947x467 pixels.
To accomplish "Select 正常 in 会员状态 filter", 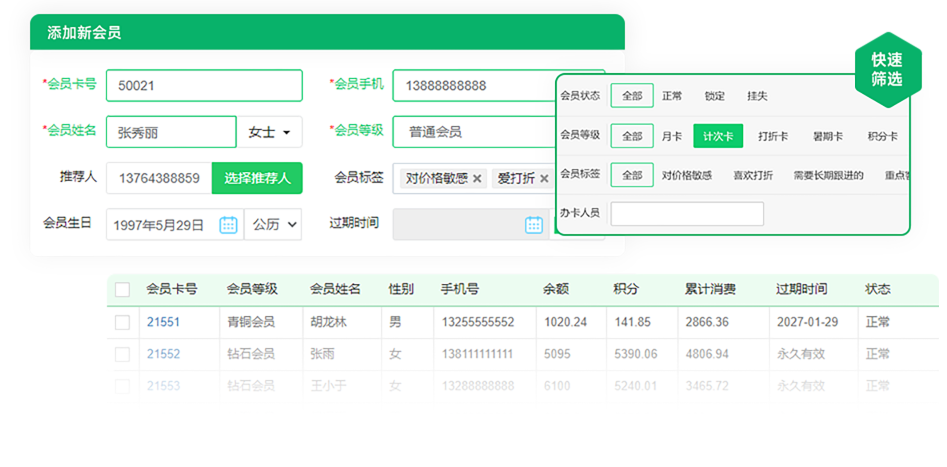I will point(672,97).
